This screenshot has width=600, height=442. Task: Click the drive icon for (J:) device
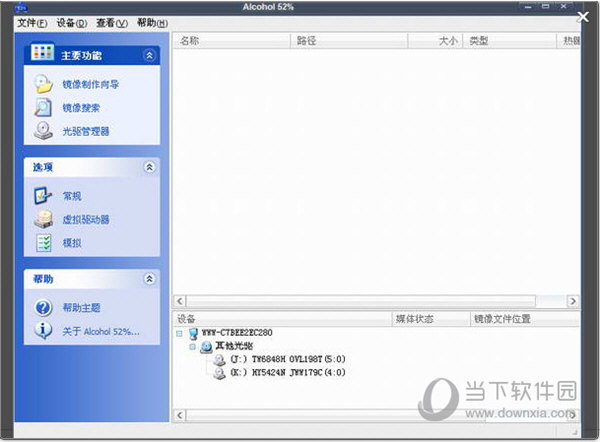219,360
